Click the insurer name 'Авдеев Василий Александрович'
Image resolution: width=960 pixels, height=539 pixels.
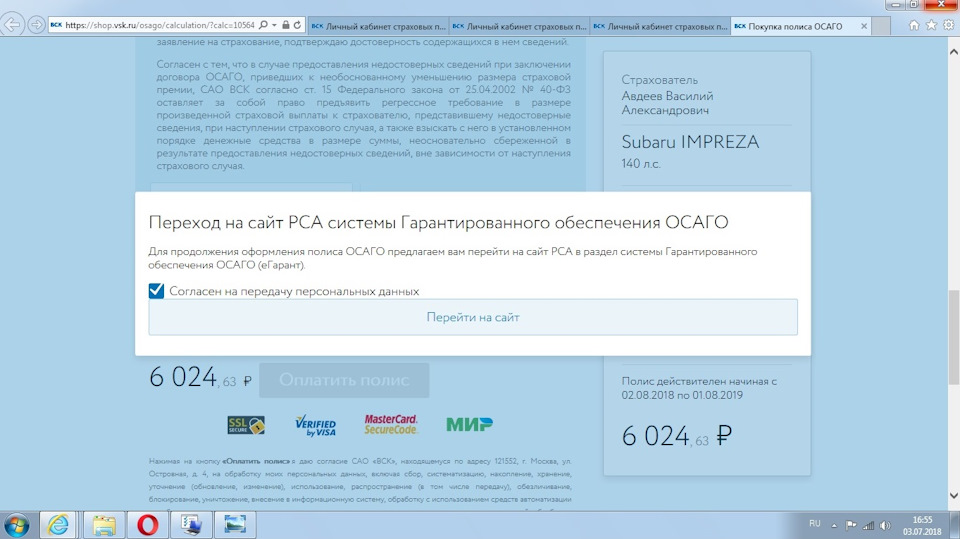pyautogui.click(x=667, y=103)
